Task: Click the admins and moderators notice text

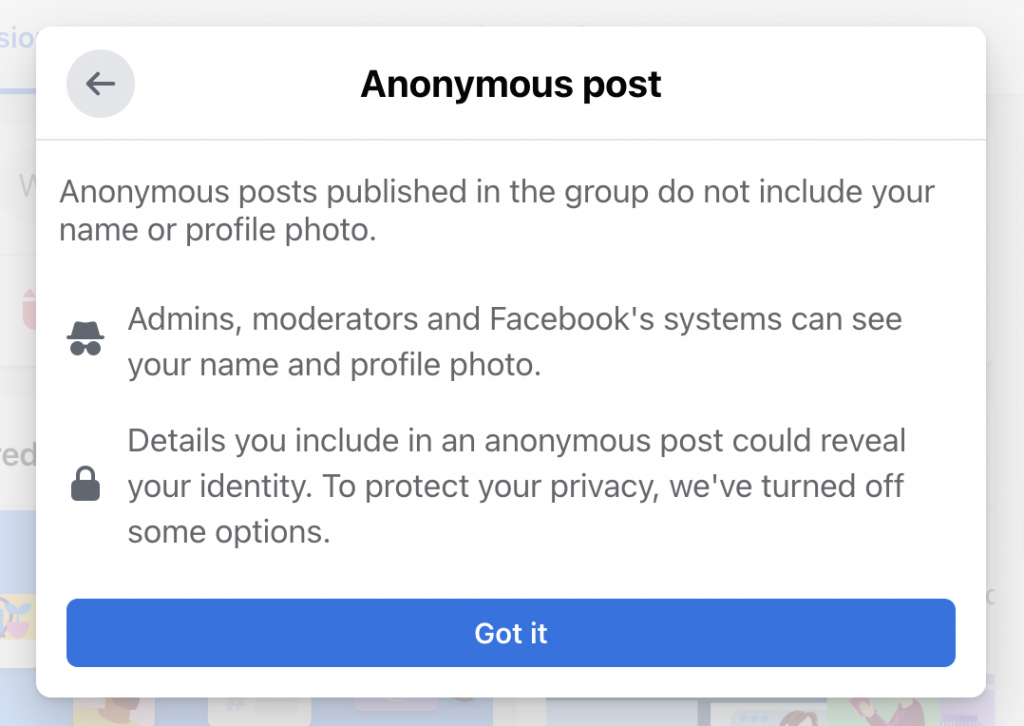Action: (513, 342)
